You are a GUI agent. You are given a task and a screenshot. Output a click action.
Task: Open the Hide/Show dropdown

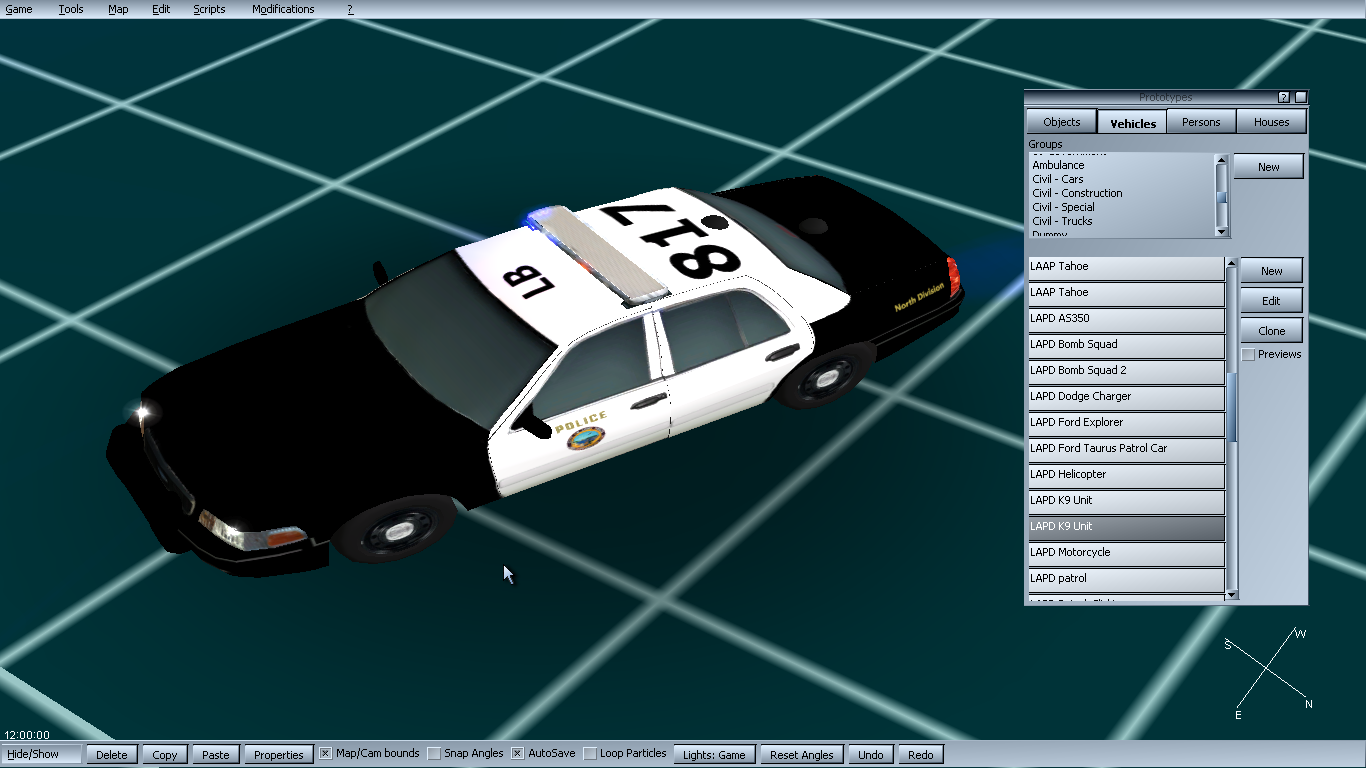click(x=42, y=754)
